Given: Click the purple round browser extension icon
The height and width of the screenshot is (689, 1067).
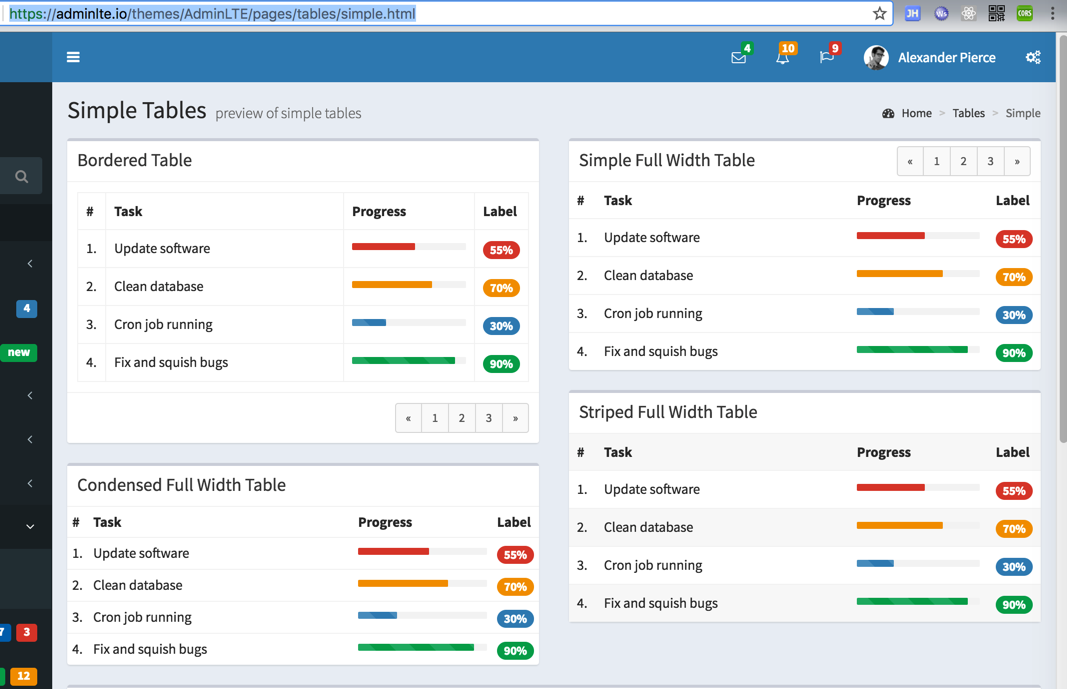Looking at the screenshot, I should coord(941,14).
